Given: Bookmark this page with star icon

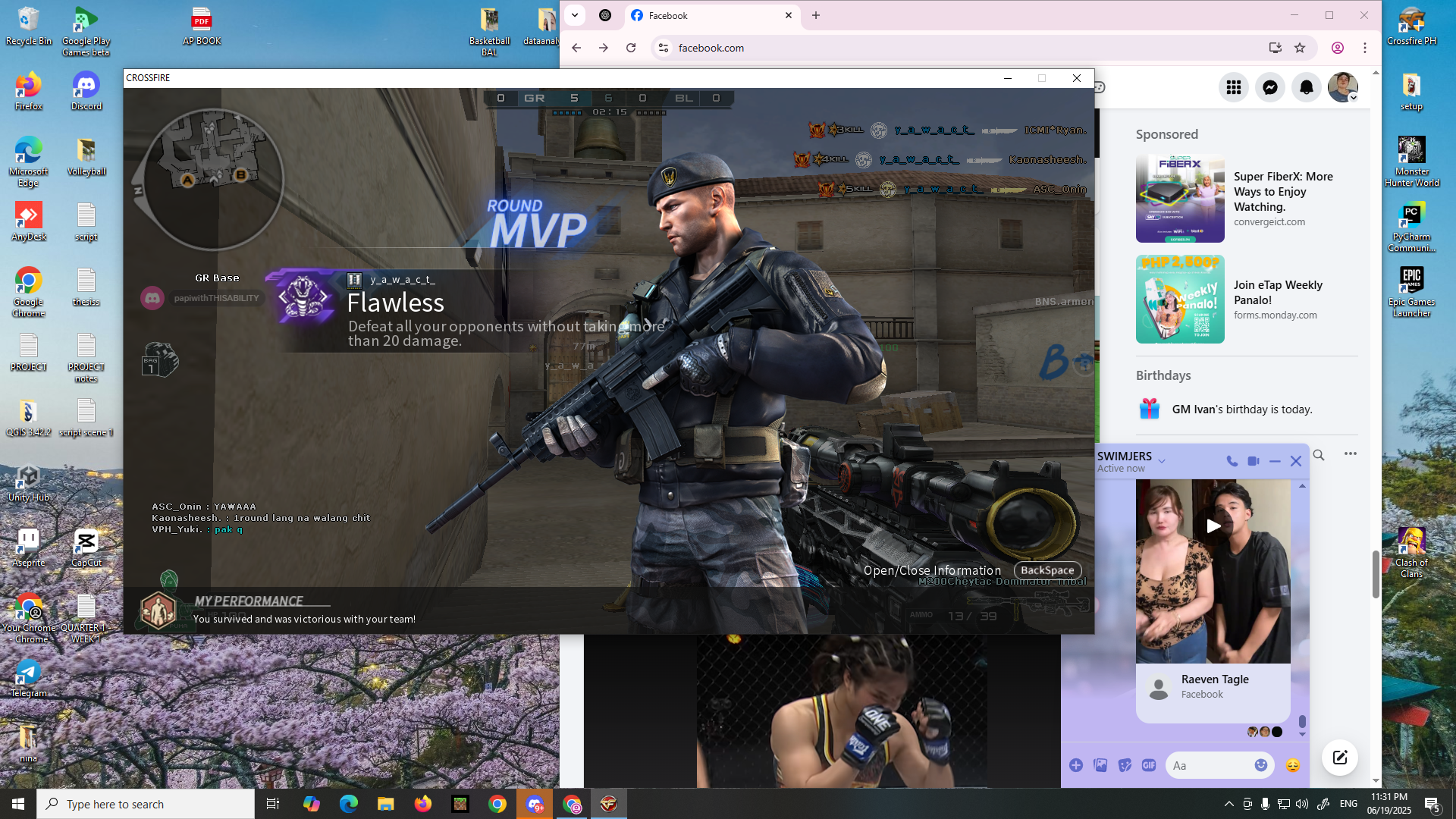Looking at the screenshot, I should pos(1300,48).
